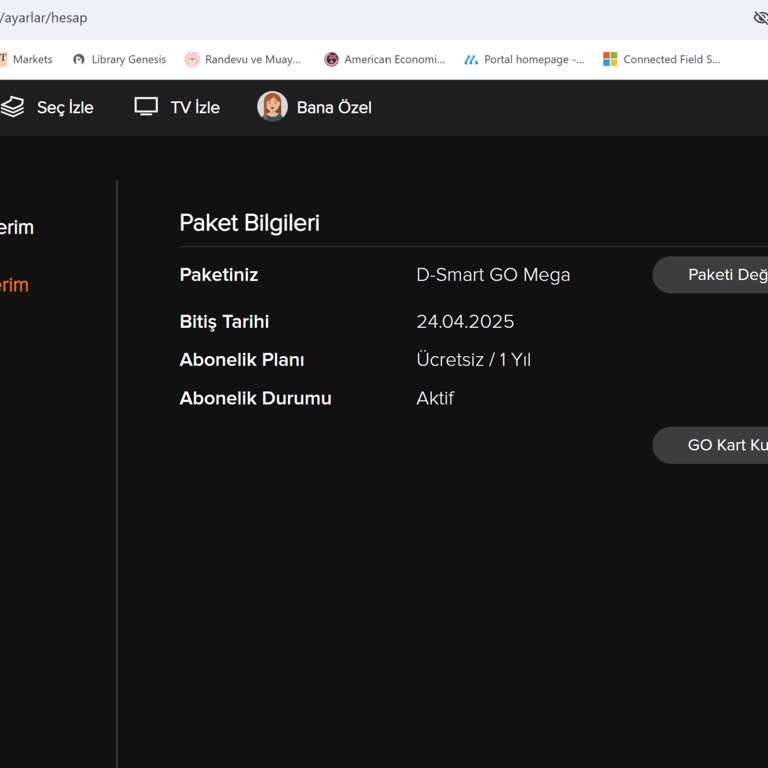768x768 pixels.
Task: Click the D-Smart GO Mega package name
Action: (x=493, y=275)
